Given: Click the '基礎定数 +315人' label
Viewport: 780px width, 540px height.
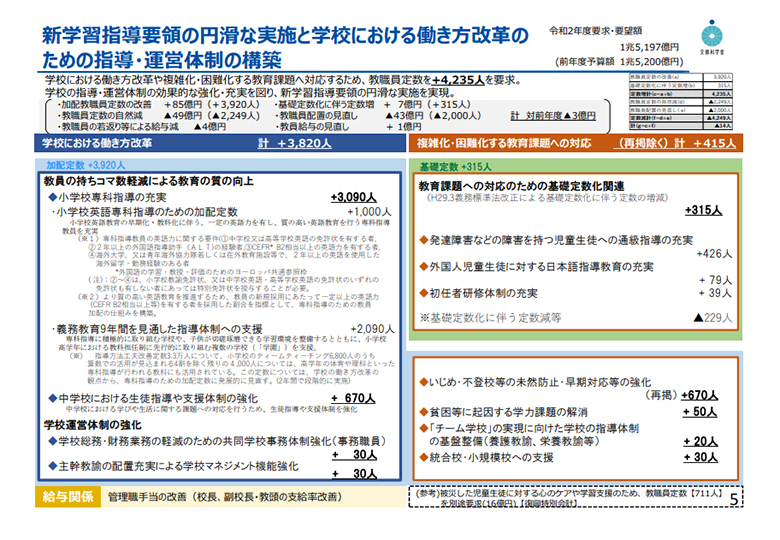Looking at the screenshot, I should (x=455, y=167).
